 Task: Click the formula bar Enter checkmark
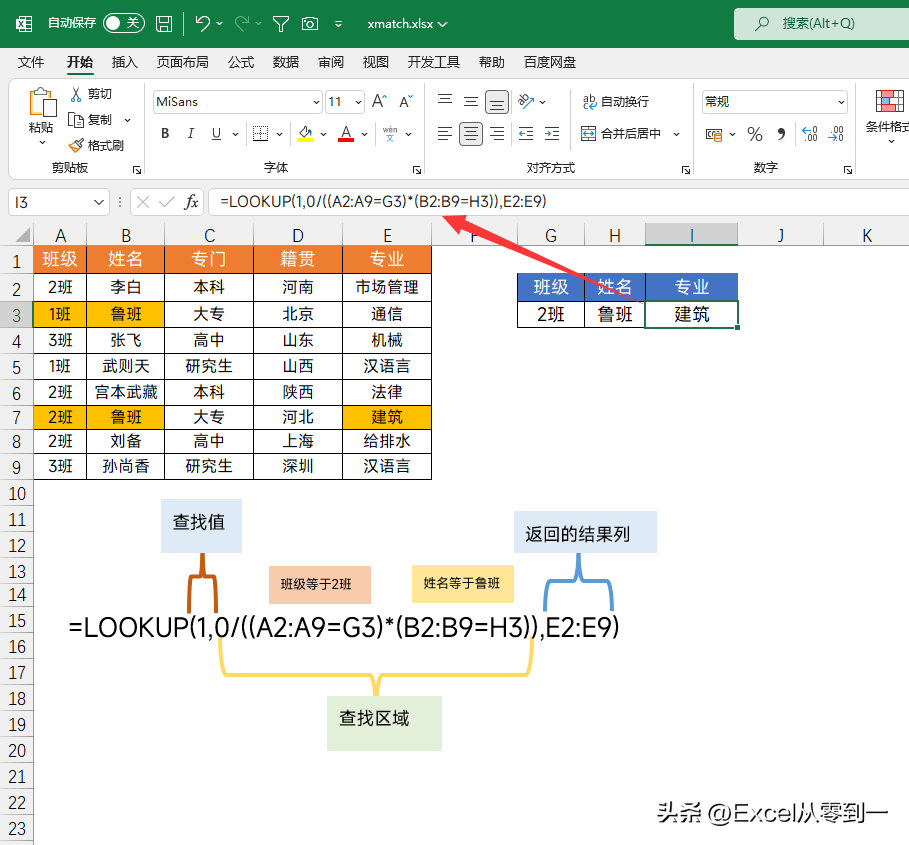click(x=167, y=202)
